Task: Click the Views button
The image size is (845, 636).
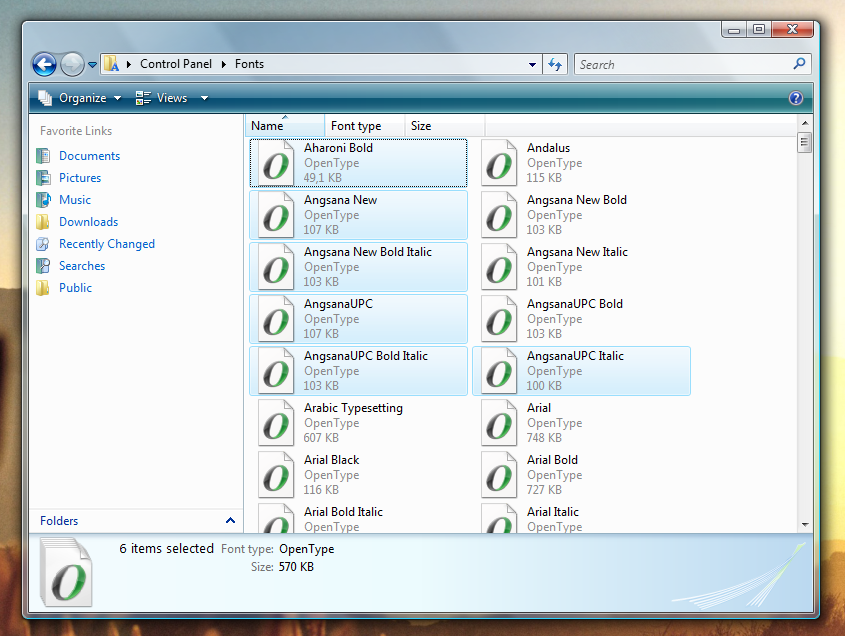Action: (162, 98)
